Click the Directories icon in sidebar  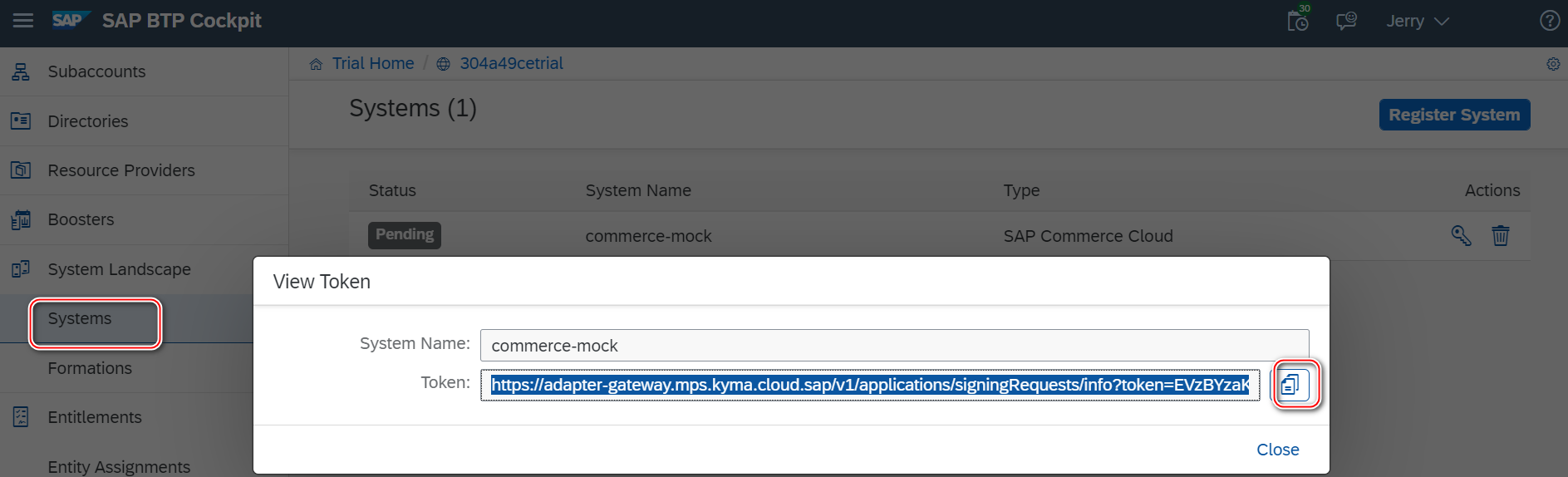(21, 121)
